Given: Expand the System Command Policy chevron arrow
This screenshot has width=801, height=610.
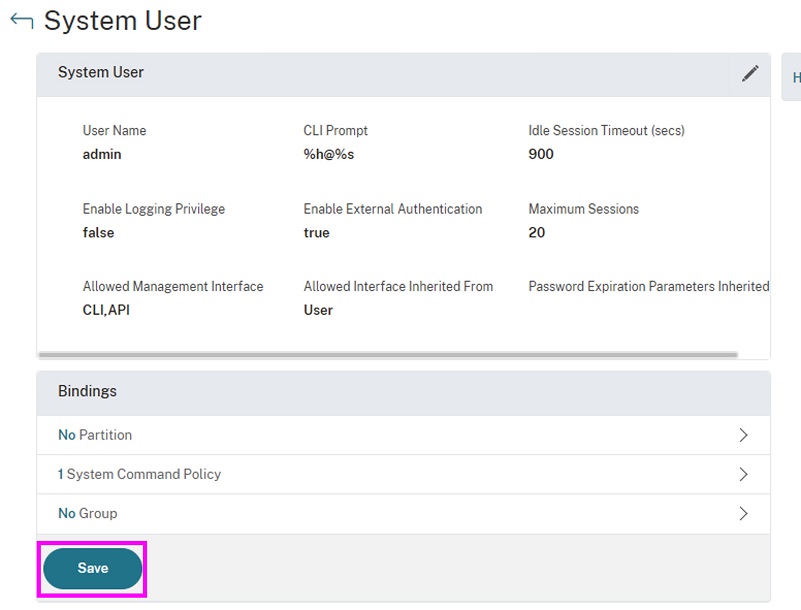Looking at the screenshot, I should pos(743,474).
